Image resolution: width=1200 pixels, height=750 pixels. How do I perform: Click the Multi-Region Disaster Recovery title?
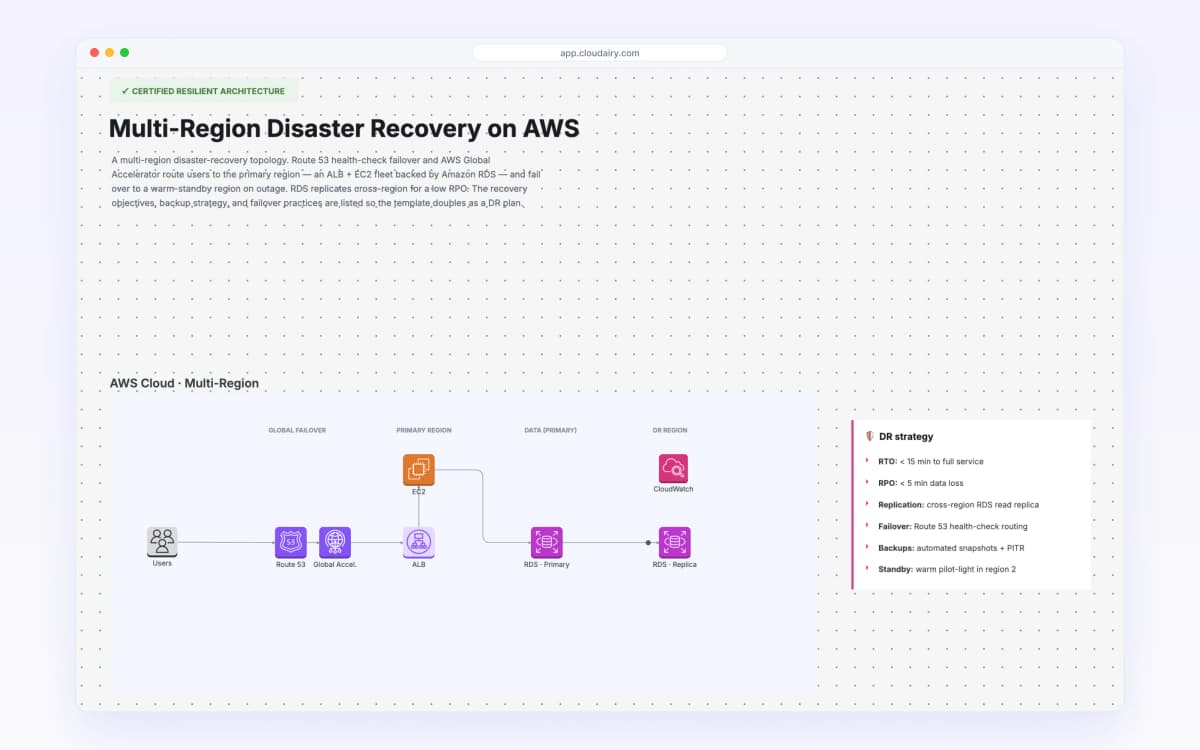coord(344,128)
